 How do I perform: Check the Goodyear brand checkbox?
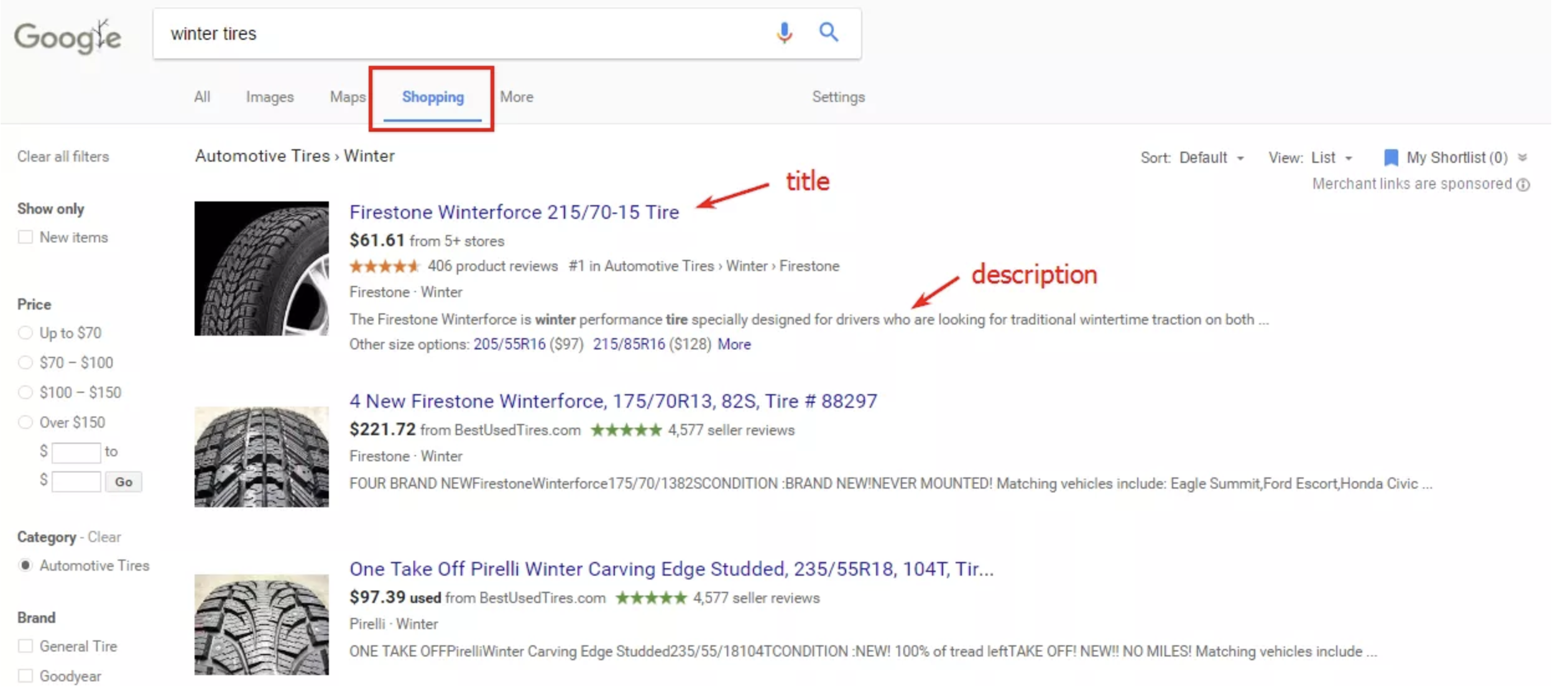coord(25,676)
